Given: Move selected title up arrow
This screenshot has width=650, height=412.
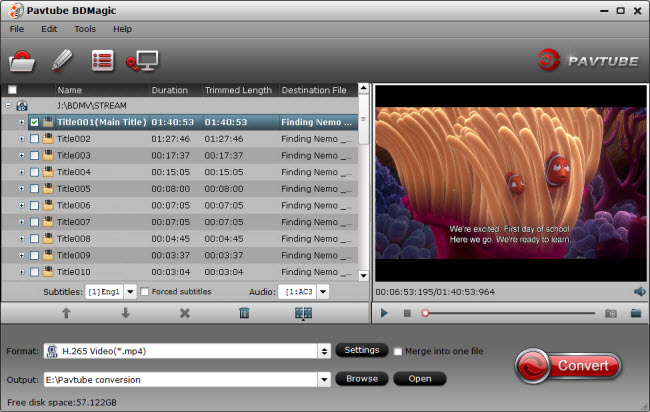Looking at the screenshot, I should click(x=66, y=313).
